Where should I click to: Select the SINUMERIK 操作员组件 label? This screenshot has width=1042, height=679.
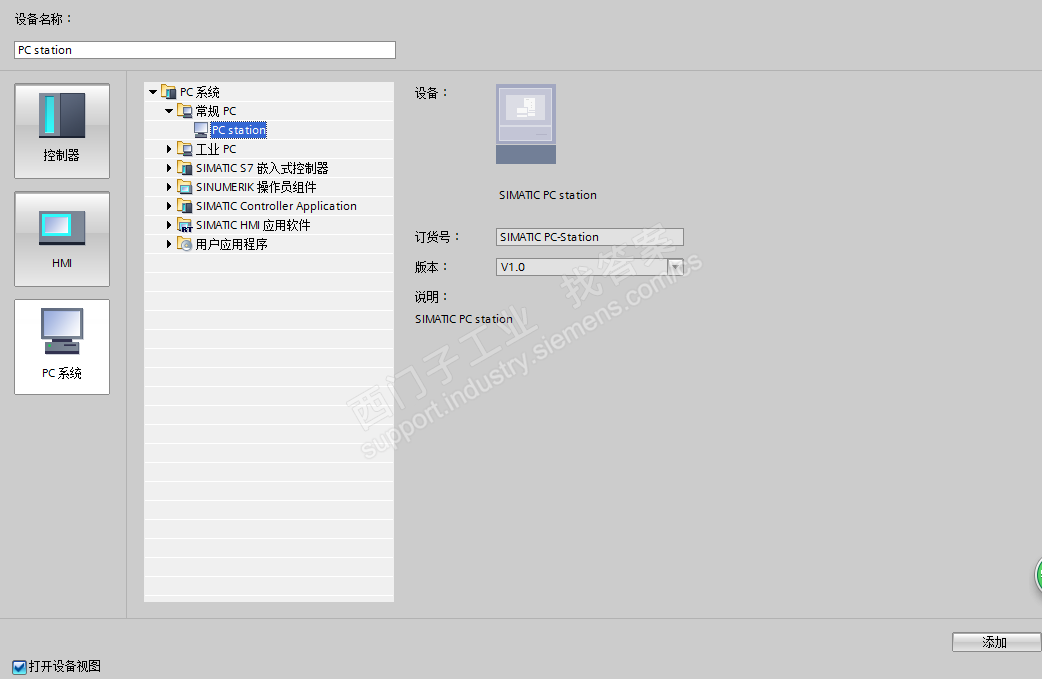(256, 187)
